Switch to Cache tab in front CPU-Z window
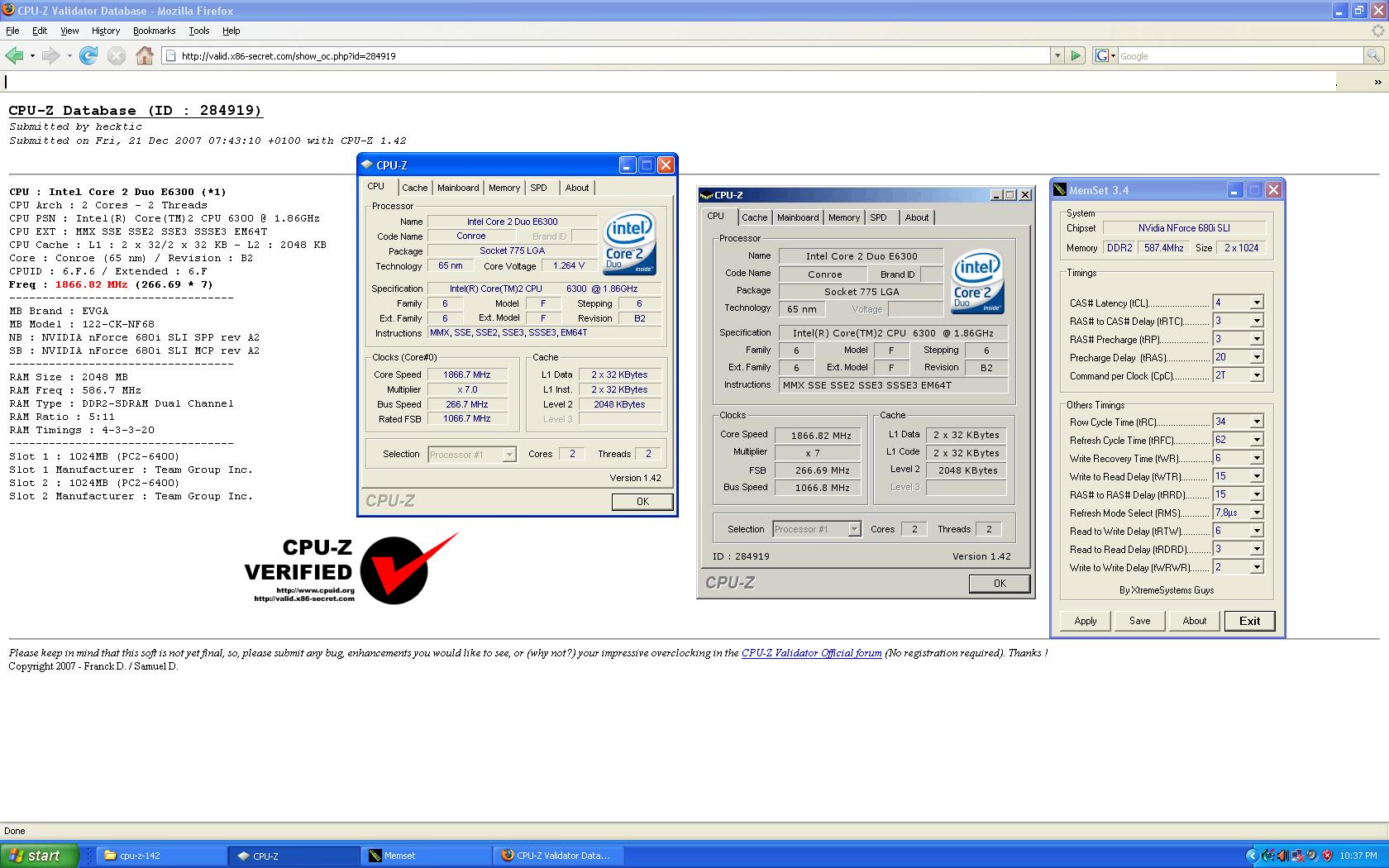 tap(415, 188)
